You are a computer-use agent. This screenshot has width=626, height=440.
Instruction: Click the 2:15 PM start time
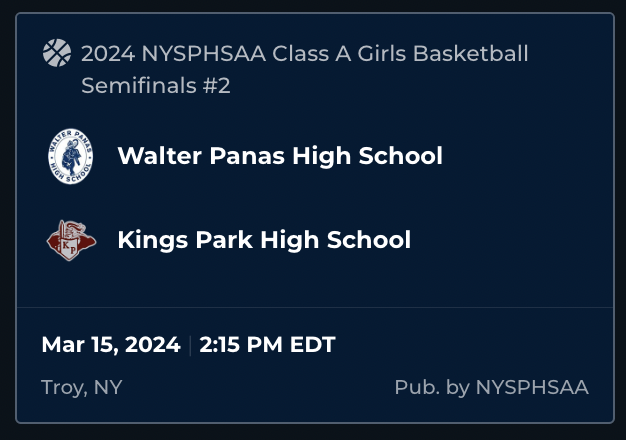tap(242, 346)
